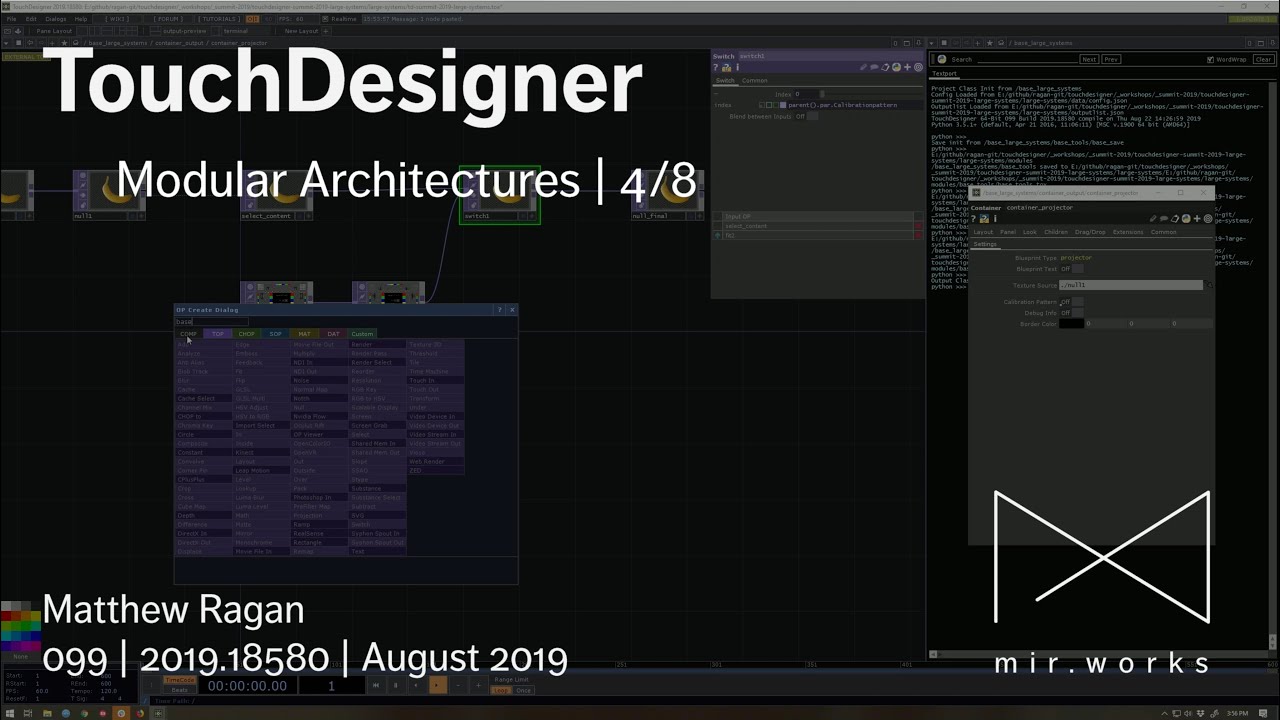Open Dialogs menu
The image size is (1280, 720).
click(x=56, y=19)
